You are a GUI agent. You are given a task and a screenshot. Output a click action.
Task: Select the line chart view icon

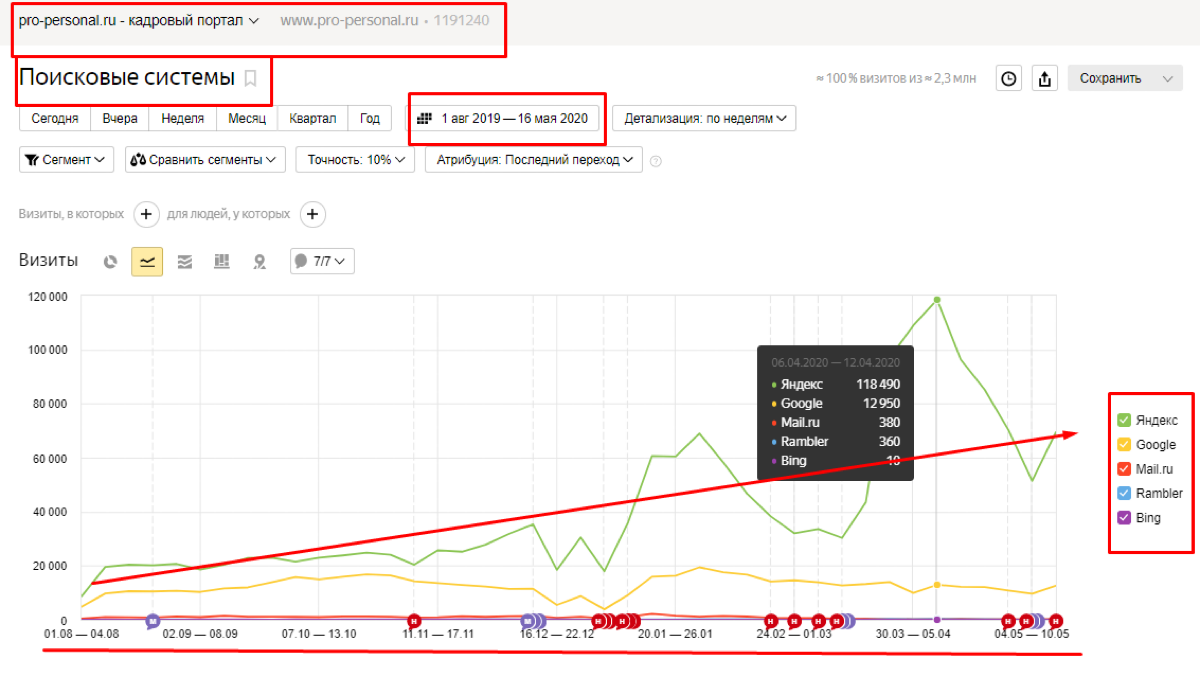tap(147, 262)
